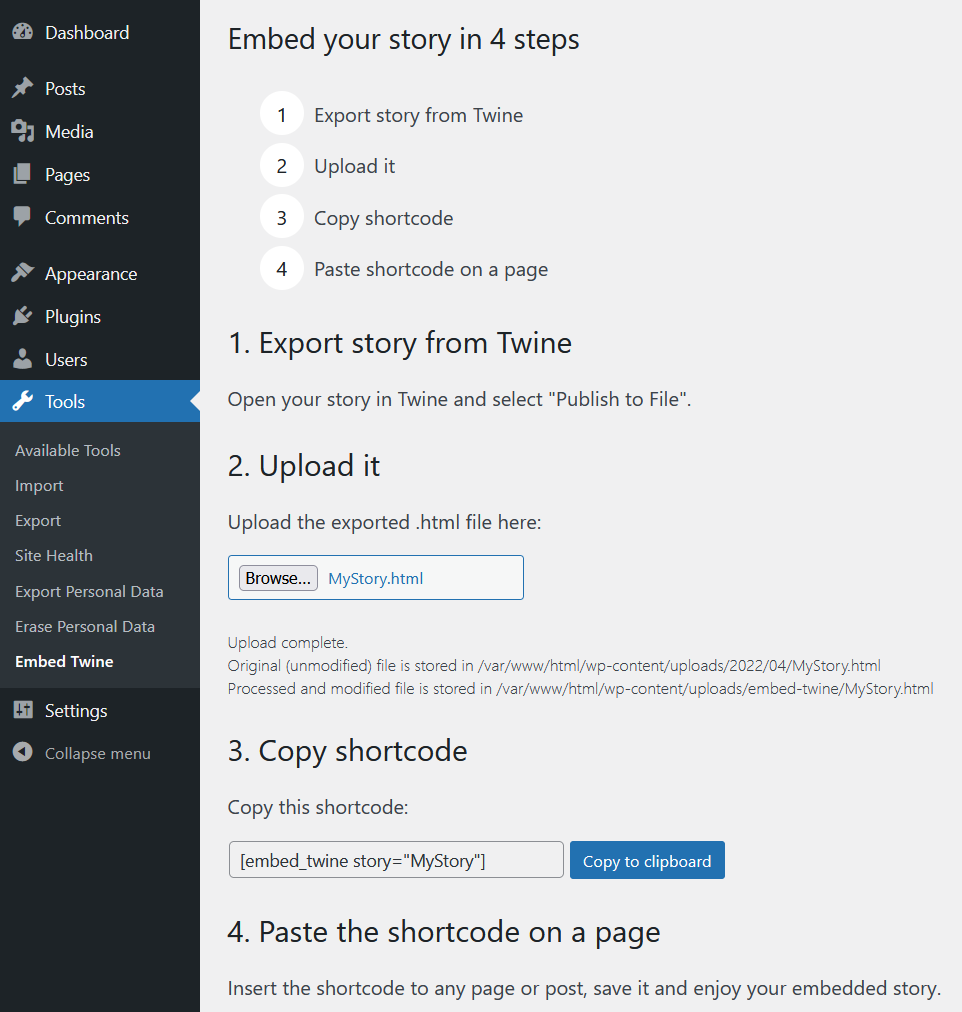
Task: Click the Appearance paintbrush icon
Action: 23,274
